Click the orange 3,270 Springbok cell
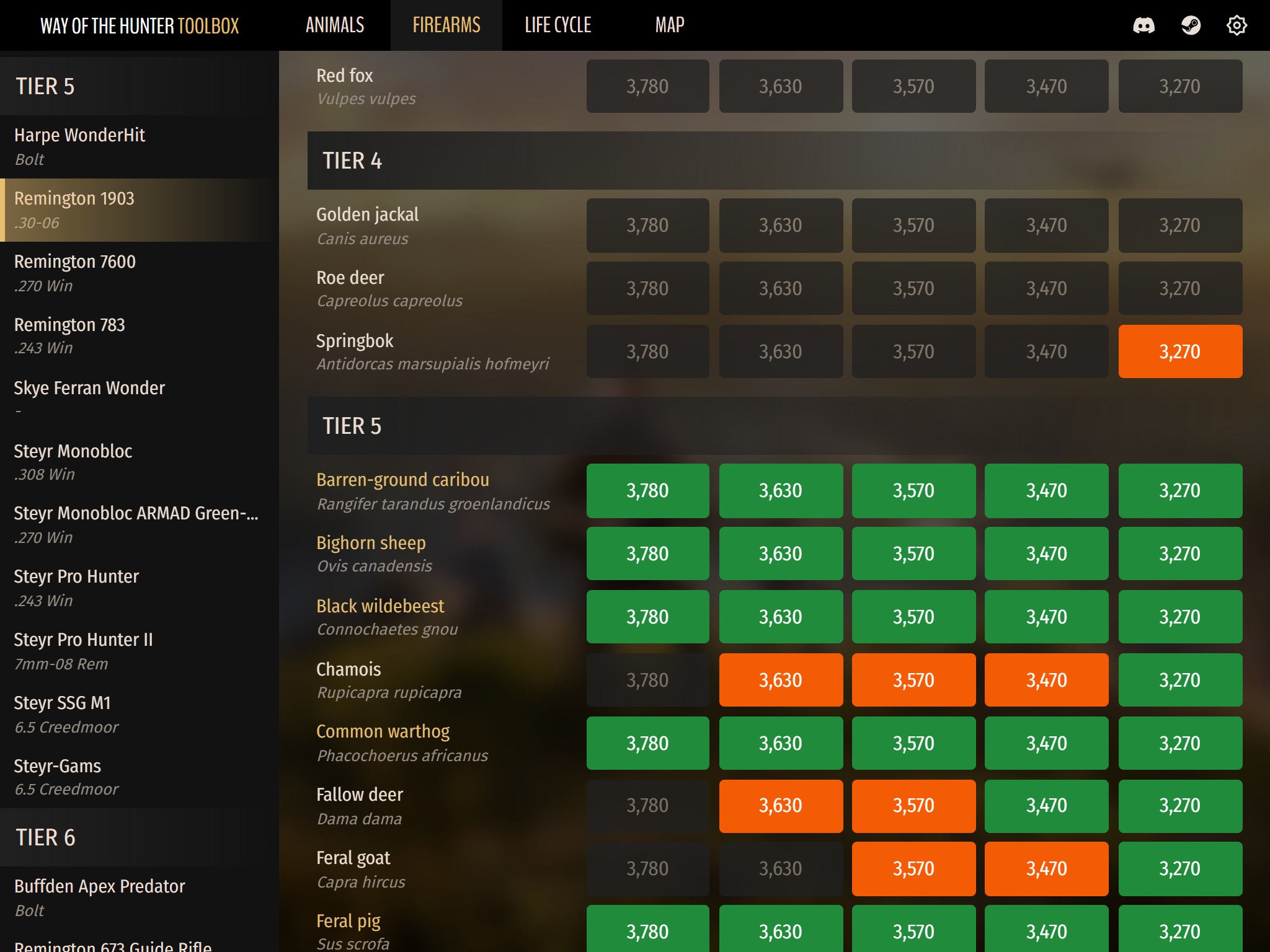This screenshot has height=952, width=1270. tap(1179, 351)
